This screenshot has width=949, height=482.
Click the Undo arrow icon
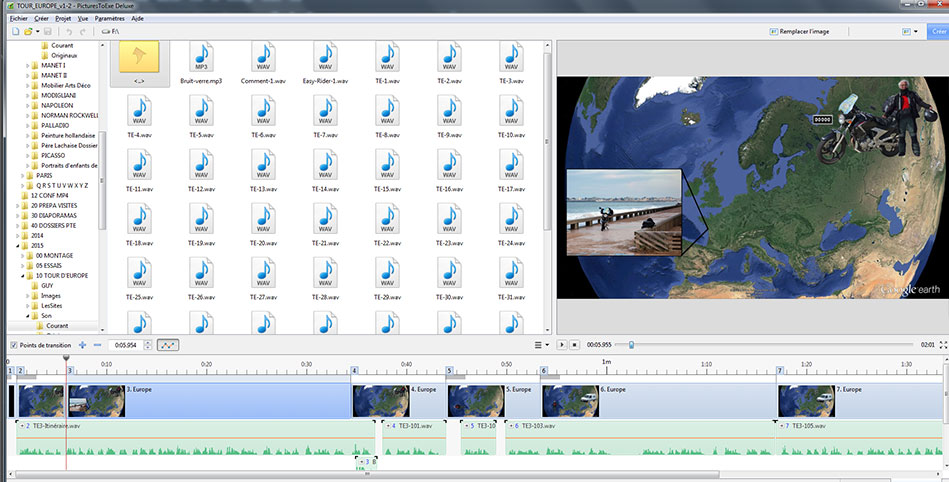pyautogui.click(x=69, y=31)
